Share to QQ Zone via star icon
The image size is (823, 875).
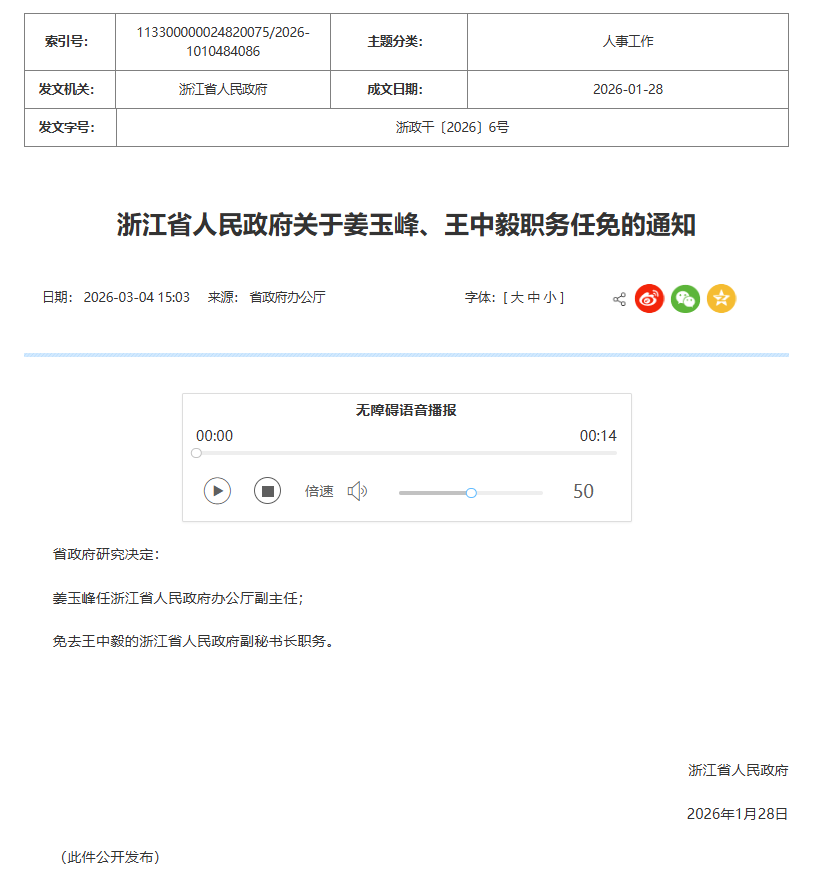click(x=721, y=298)
